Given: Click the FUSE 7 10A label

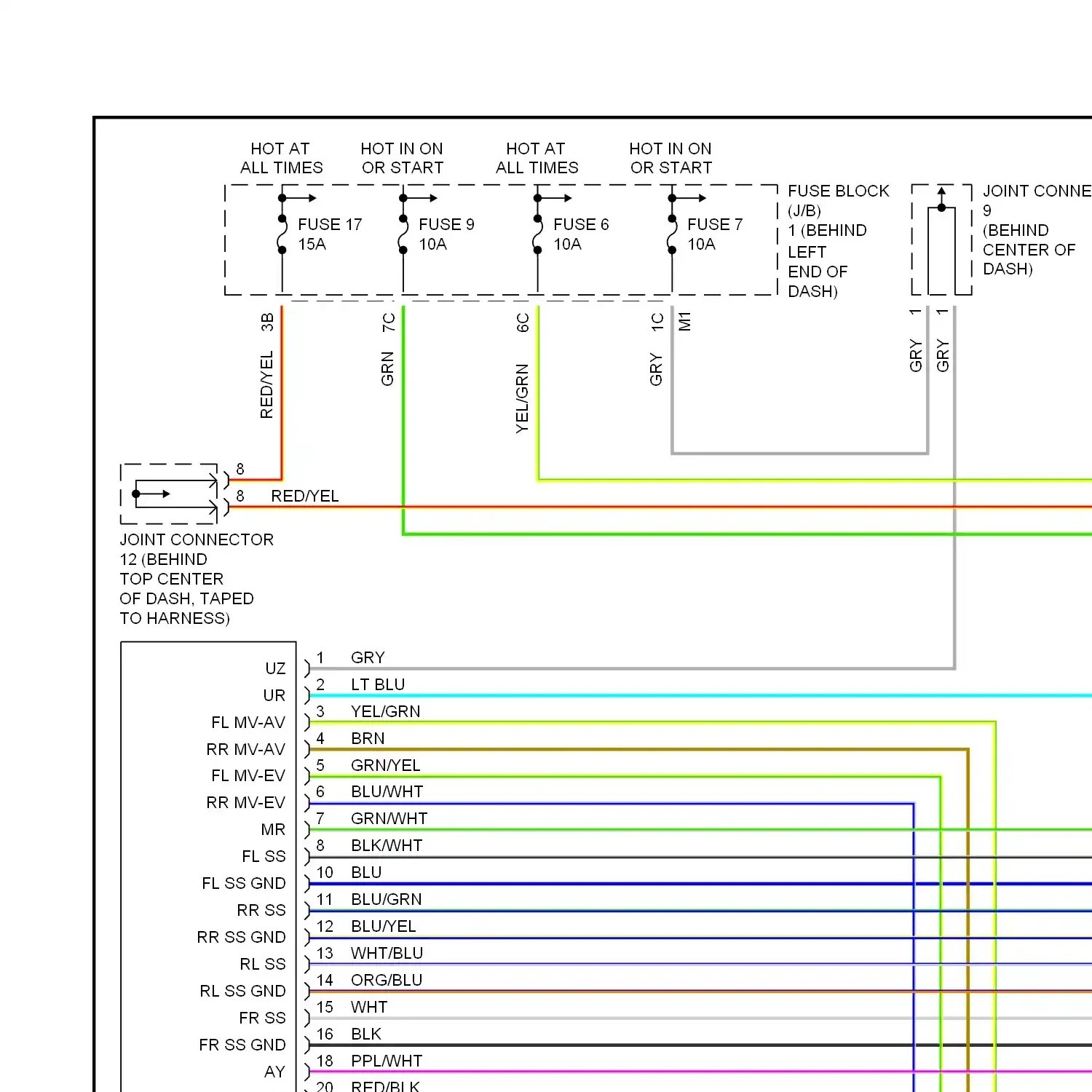Looking at the screenshot, I should click(x=715, y=234).
